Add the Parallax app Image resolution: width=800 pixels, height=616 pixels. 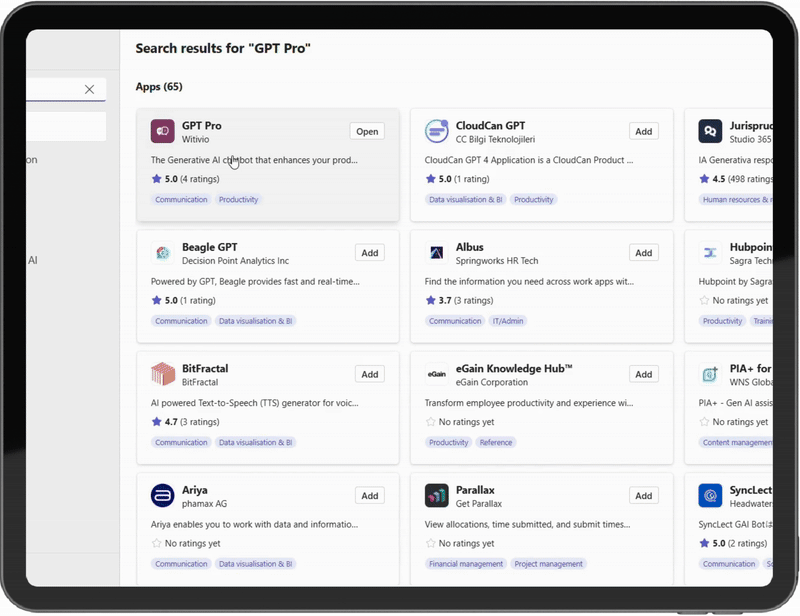[644, 496]
